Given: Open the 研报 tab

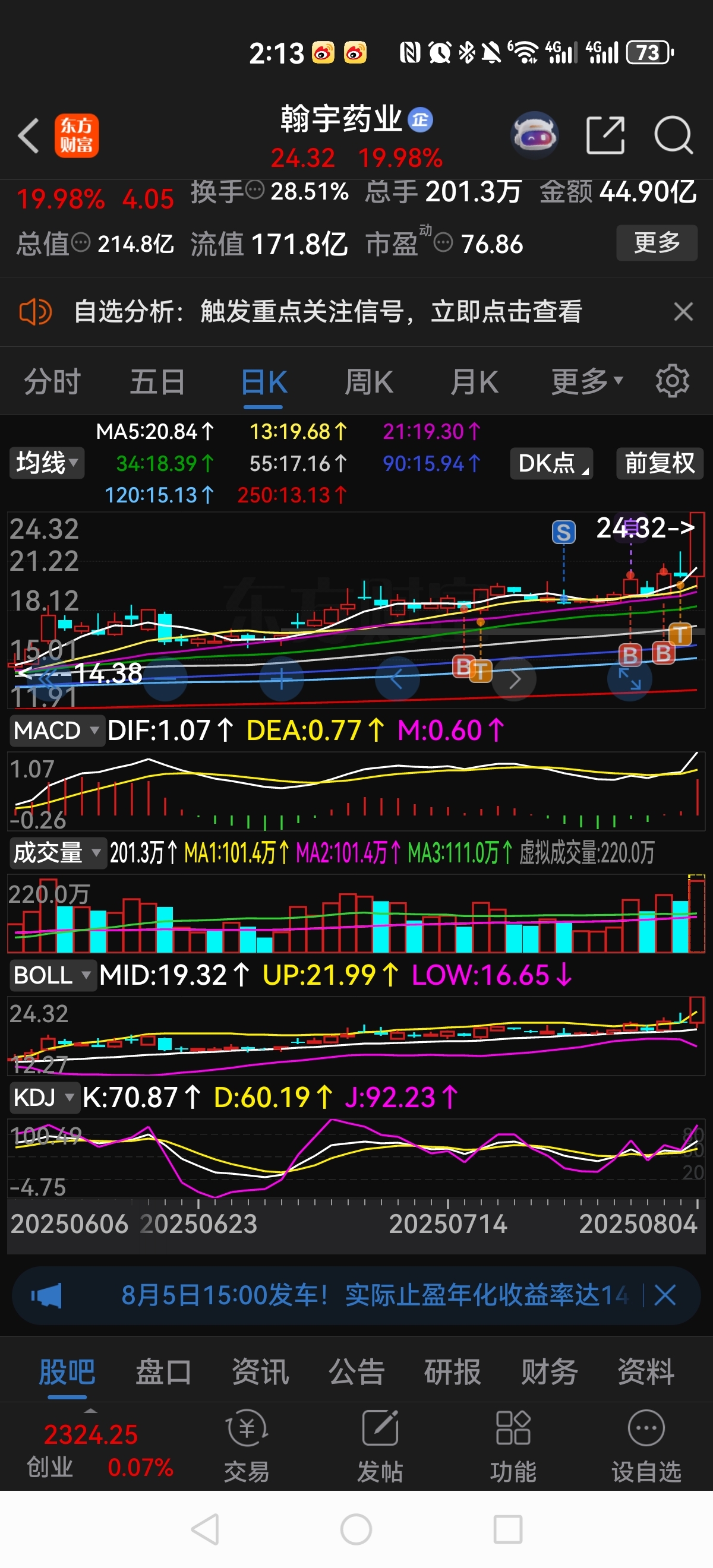Looking at the screenshot, I should (x=452, y=1372).
